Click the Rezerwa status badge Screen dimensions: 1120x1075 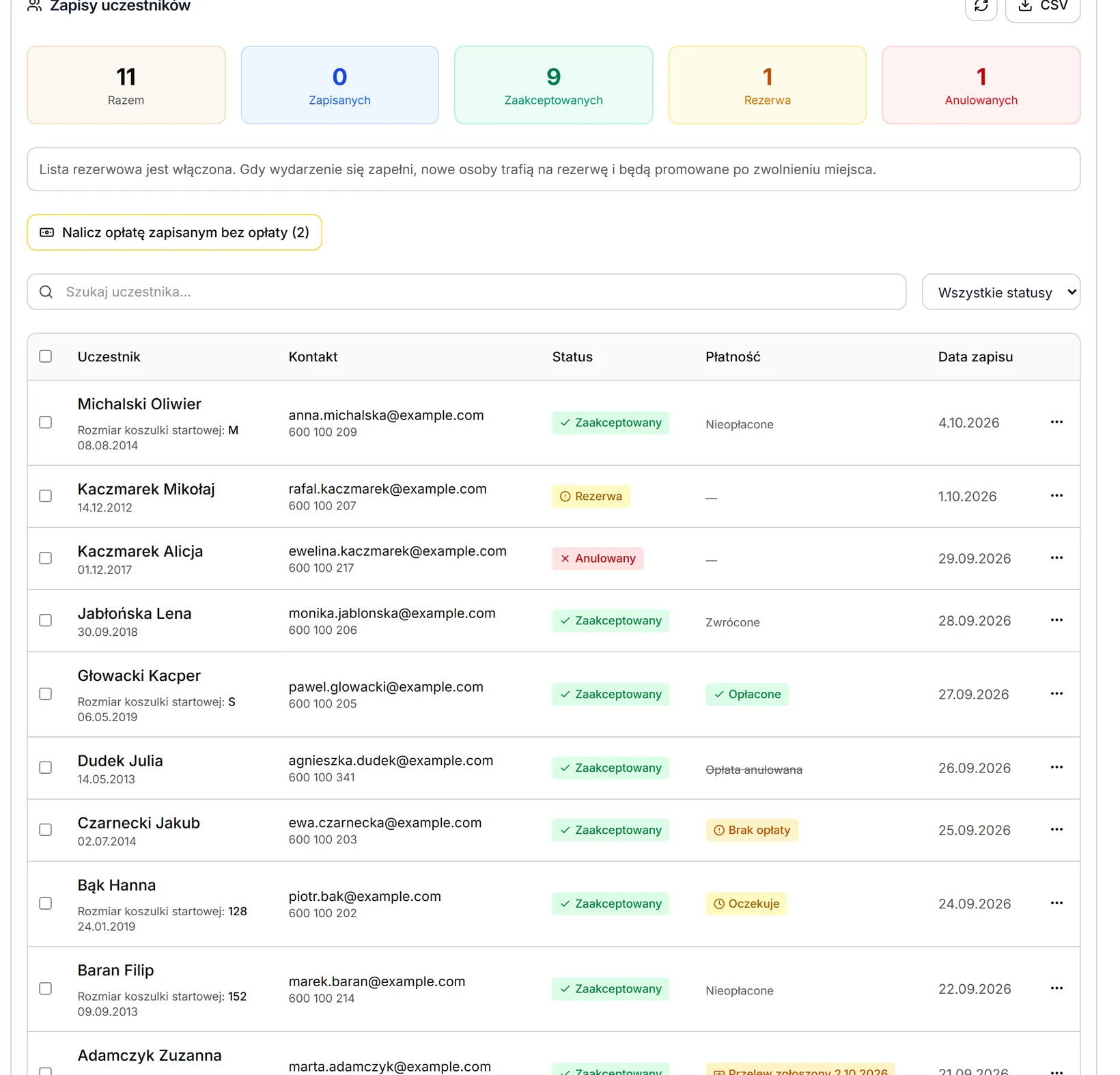click(591, 497)
